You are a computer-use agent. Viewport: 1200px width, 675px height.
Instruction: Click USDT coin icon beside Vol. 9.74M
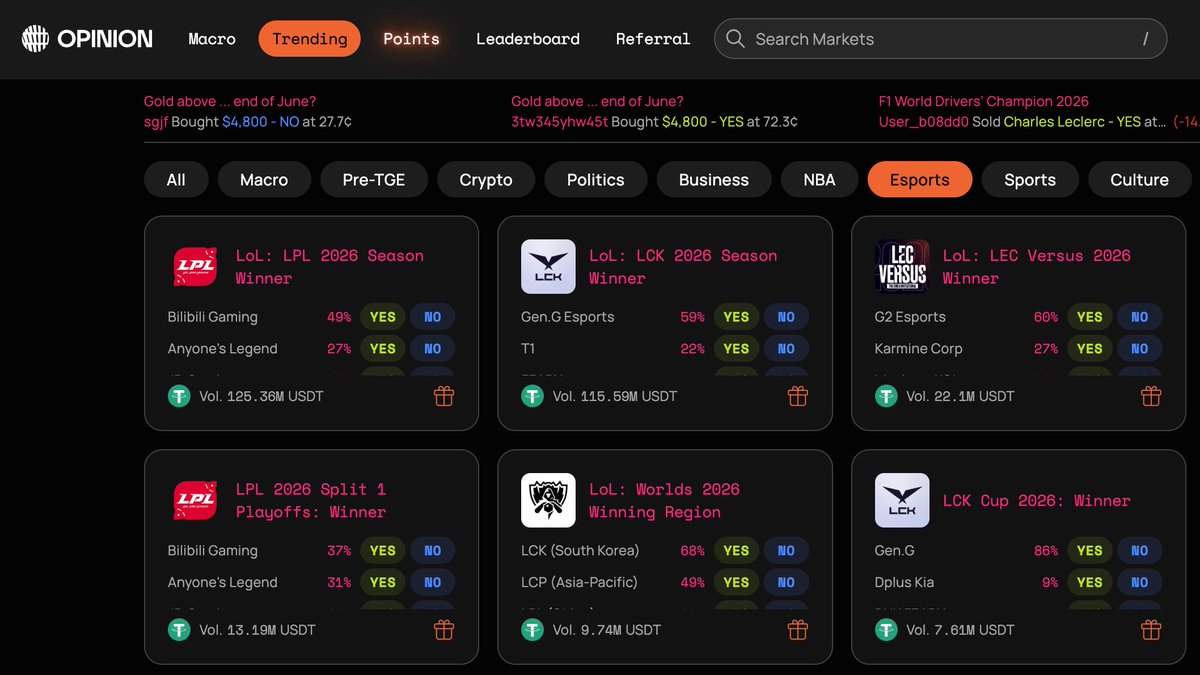[532, 630]
